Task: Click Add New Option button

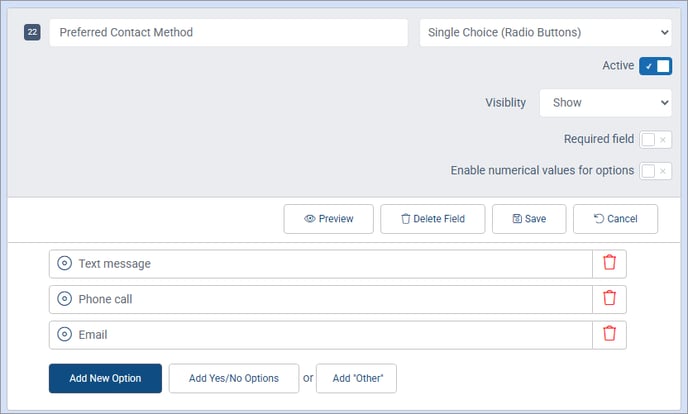Action: [105, 378]
